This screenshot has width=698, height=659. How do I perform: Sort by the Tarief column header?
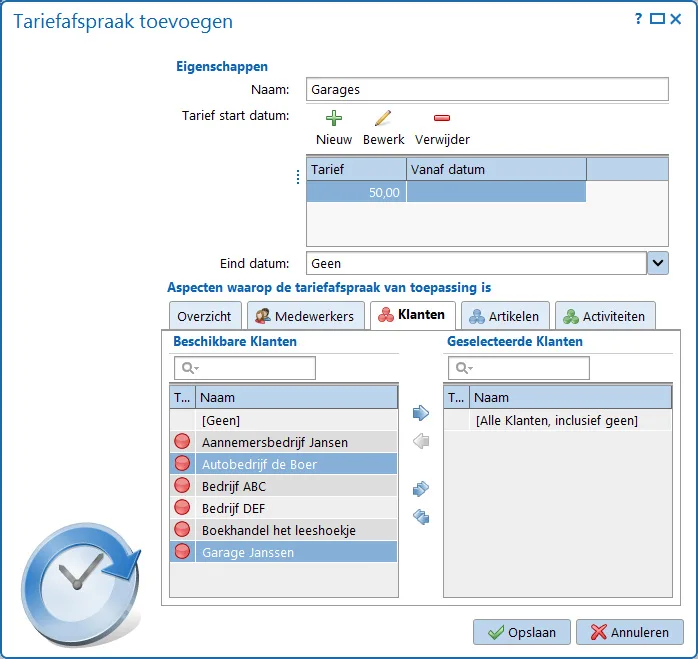[356, 169]
